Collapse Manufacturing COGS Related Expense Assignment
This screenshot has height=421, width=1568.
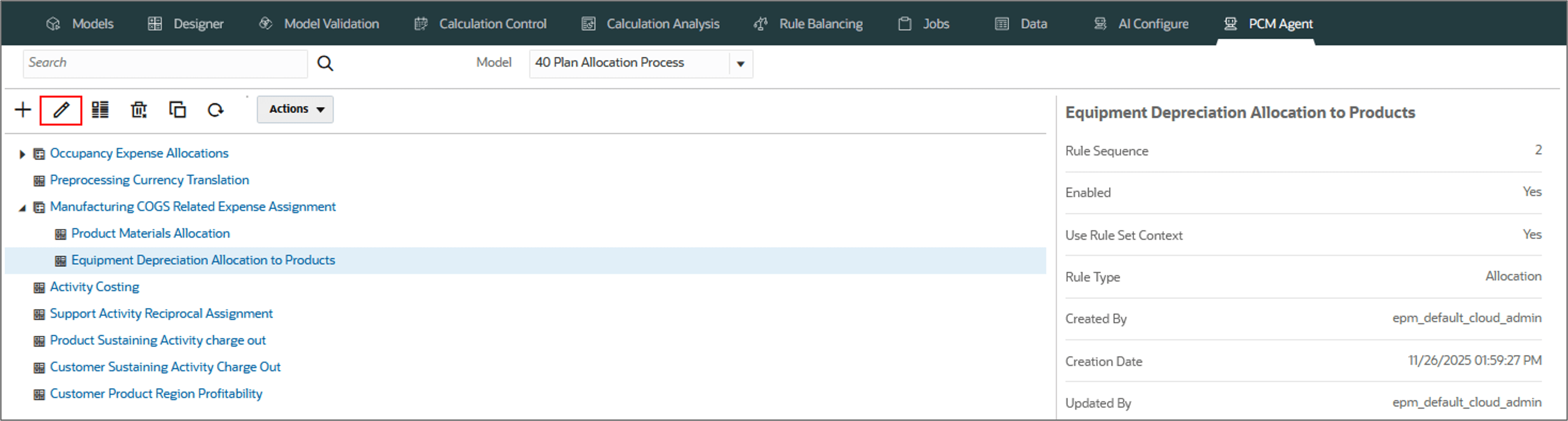tap(22, 208)
